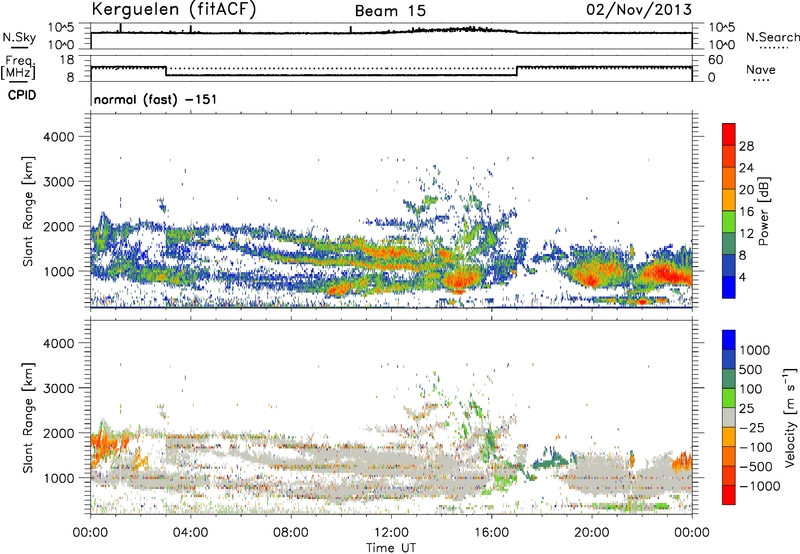The width and height of the screenshot is (800, 554).
Task: Click the Velocity colorbar value -1000
Action: [760, 486]
